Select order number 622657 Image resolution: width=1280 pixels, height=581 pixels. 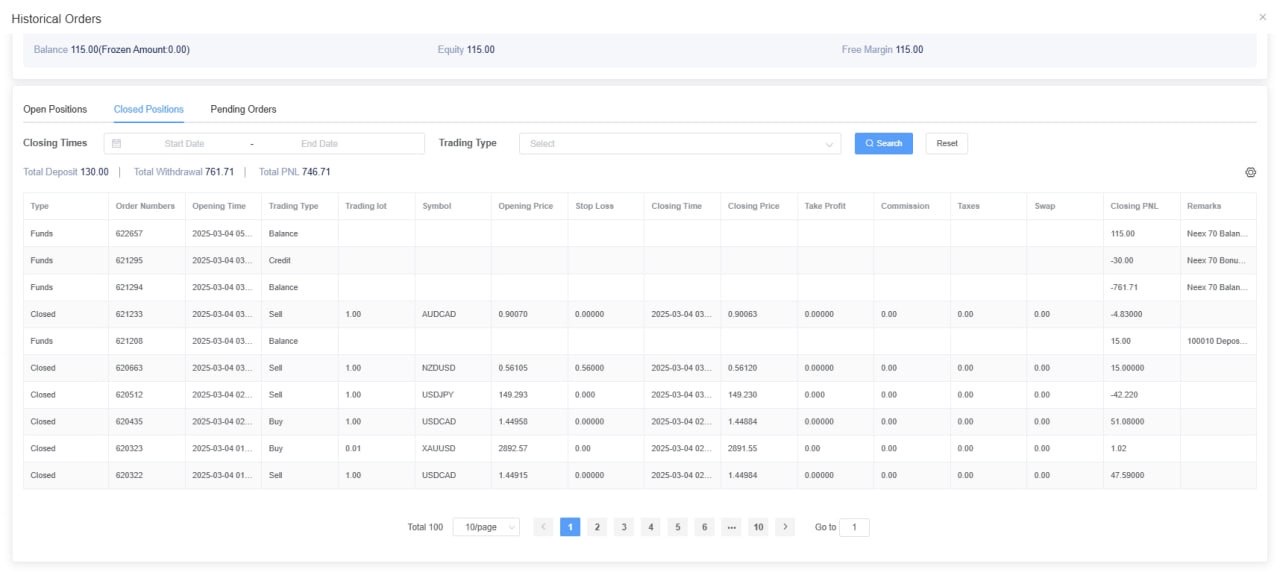pyautogui.click(x=130, y=233)
